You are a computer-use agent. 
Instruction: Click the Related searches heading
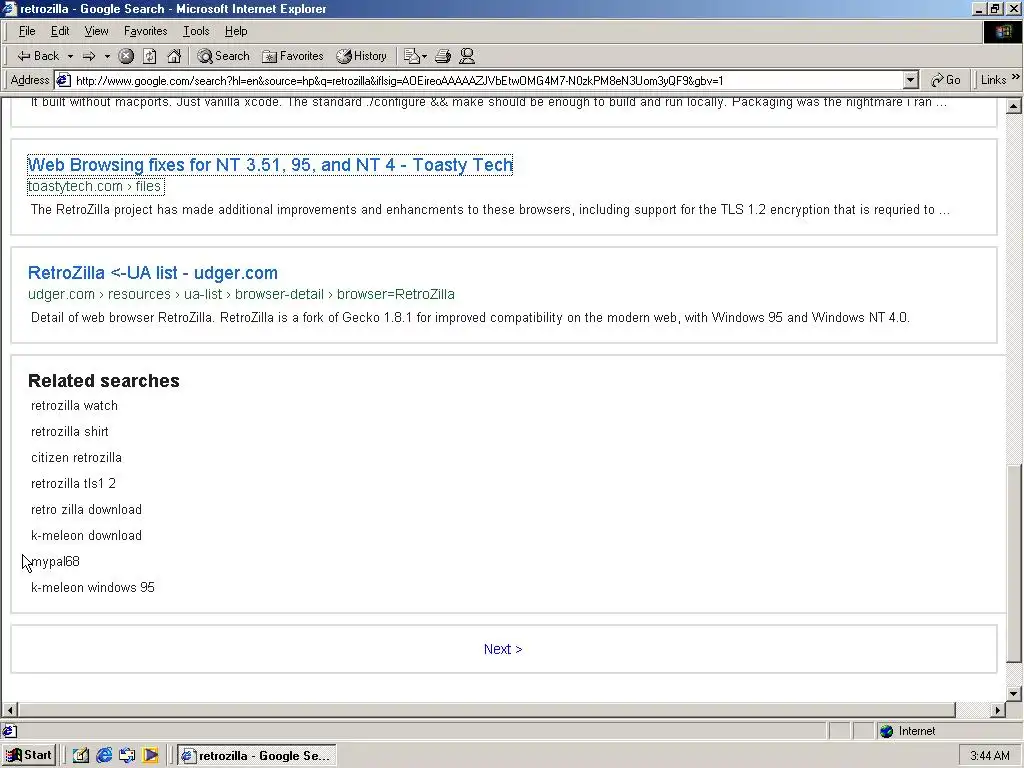[103, 381]
